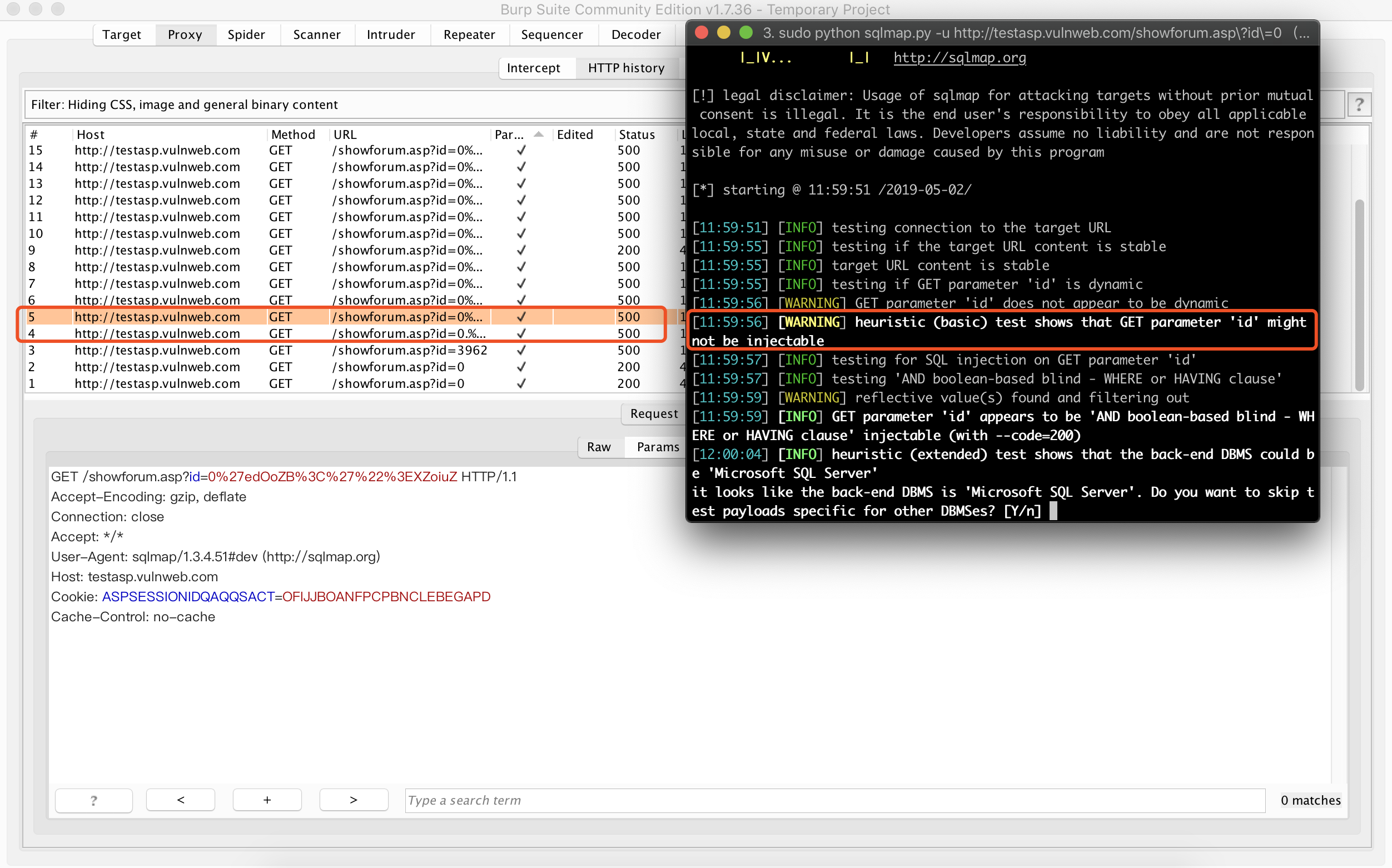
Task: Click the checkmark in row 5's Params column
Action: pos(521,316)
